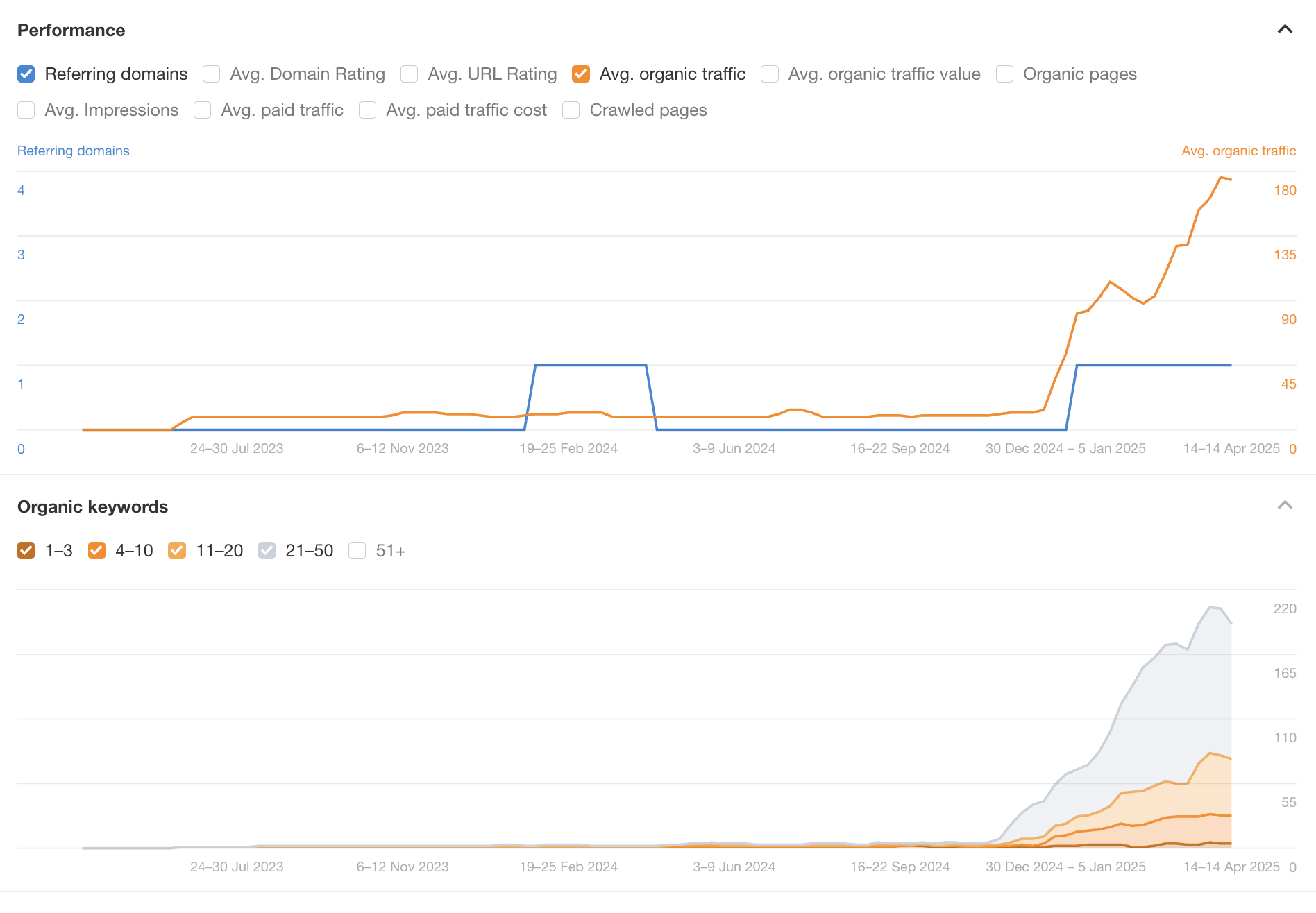
Task: Toggle off the 4–10 keyword range
Action: coord(96,551)
